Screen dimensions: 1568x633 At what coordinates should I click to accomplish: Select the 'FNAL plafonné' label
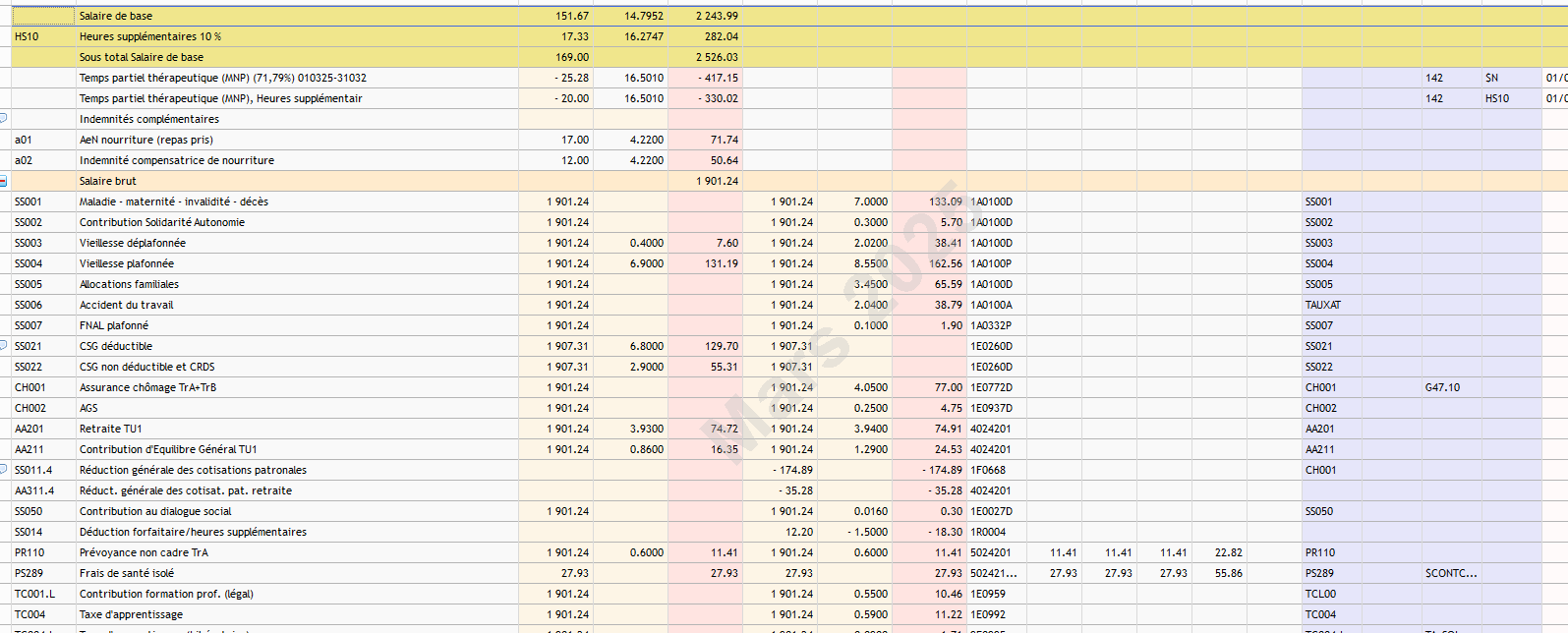click(x=114, y=325)
